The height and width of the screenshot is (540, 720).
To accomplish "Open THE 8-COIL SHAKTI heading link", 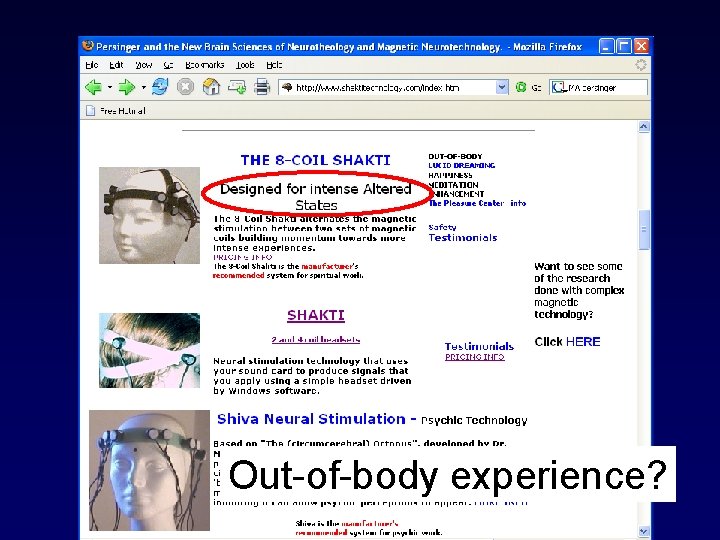I will (x=315, y=160).
